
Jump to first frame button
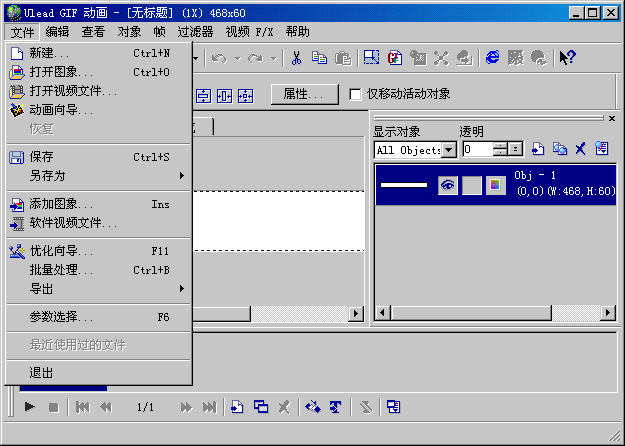coord(83,407)
